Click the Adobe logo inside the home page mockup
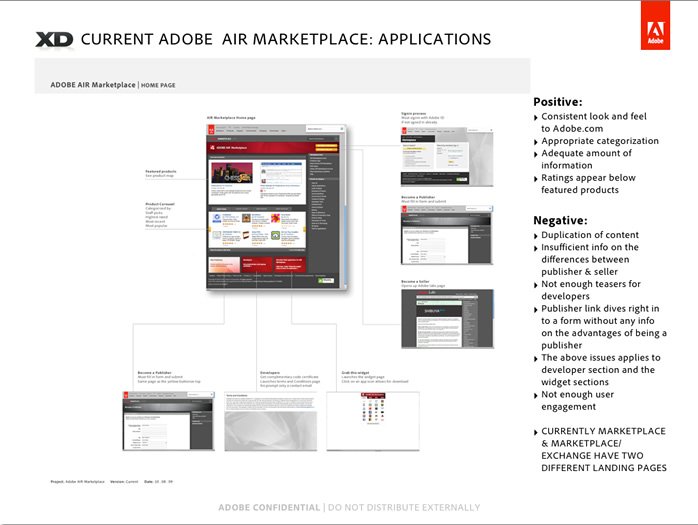Screen dimensions: 698x525 211,130
